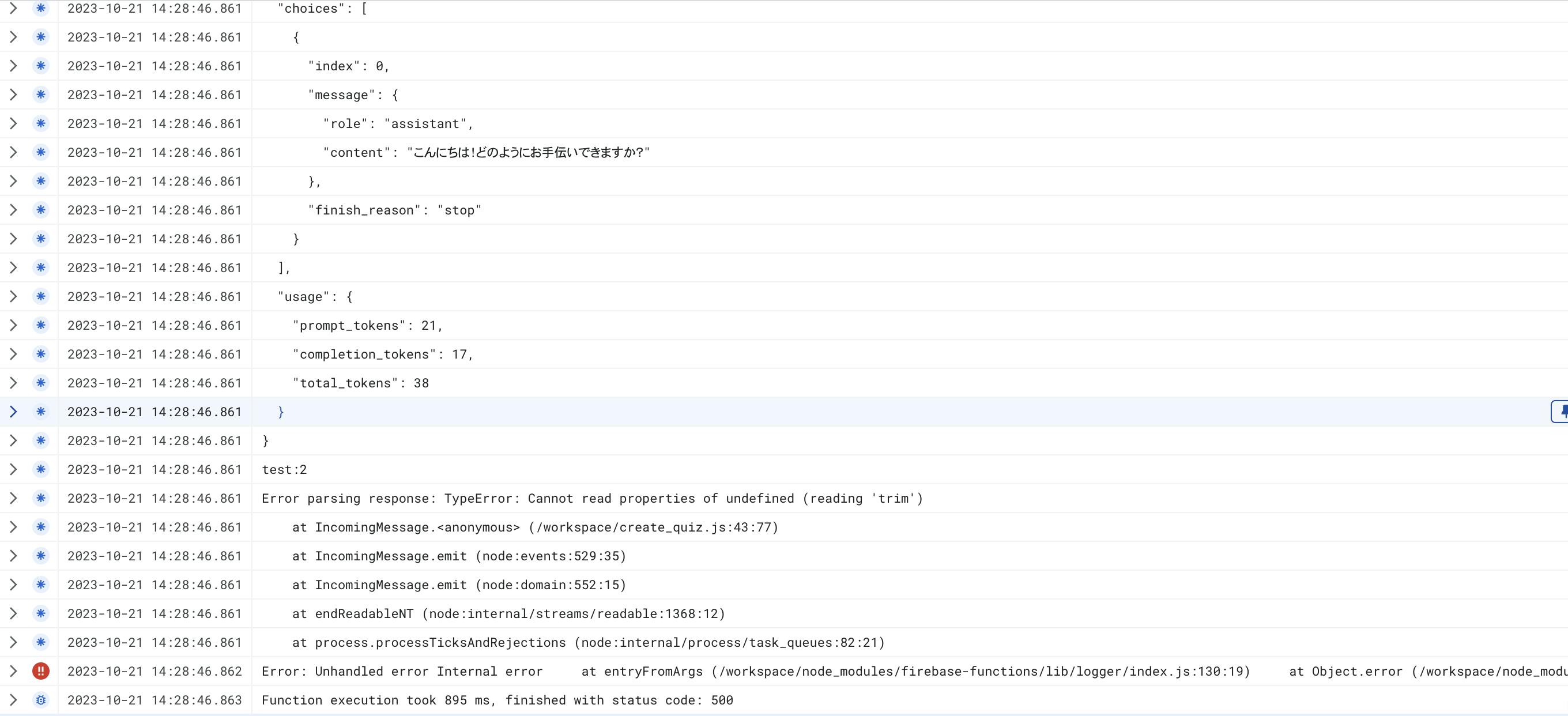Click the debug severity icon on the function execution row

pos(41,700)
